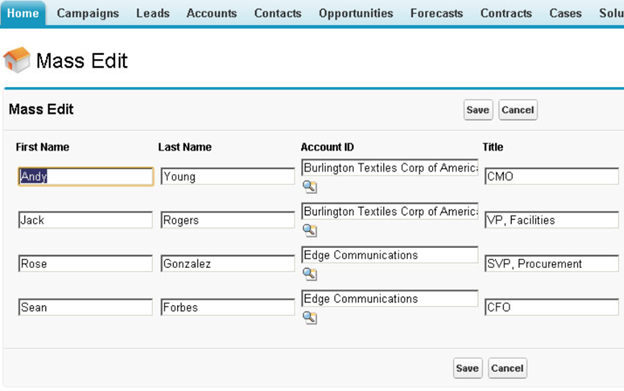Switch to the Campaigns tab
Image resolution: width=624 pixels, height=391 pixels.
click(88, 13)
